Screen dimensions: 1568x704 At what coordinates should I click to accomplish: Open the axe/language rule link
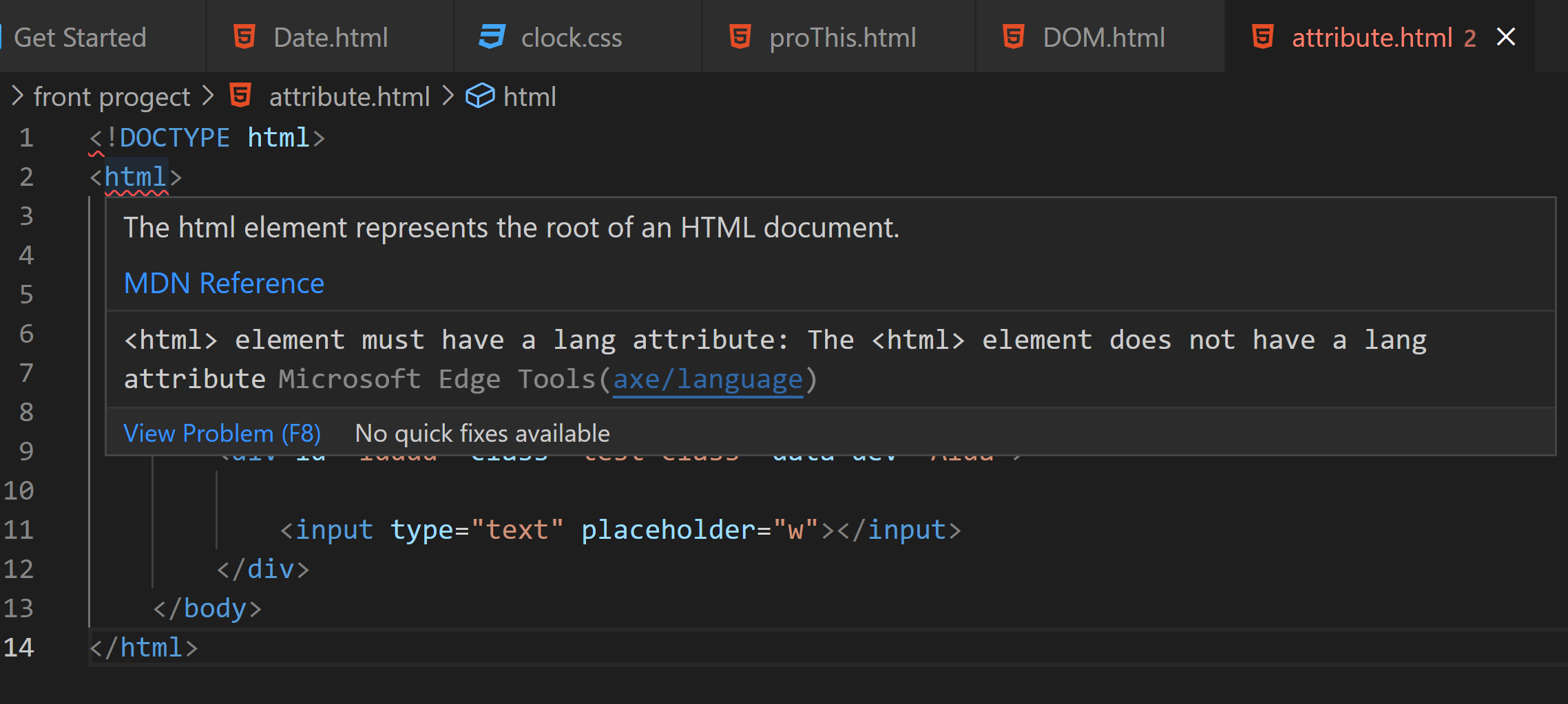point(708,380)
